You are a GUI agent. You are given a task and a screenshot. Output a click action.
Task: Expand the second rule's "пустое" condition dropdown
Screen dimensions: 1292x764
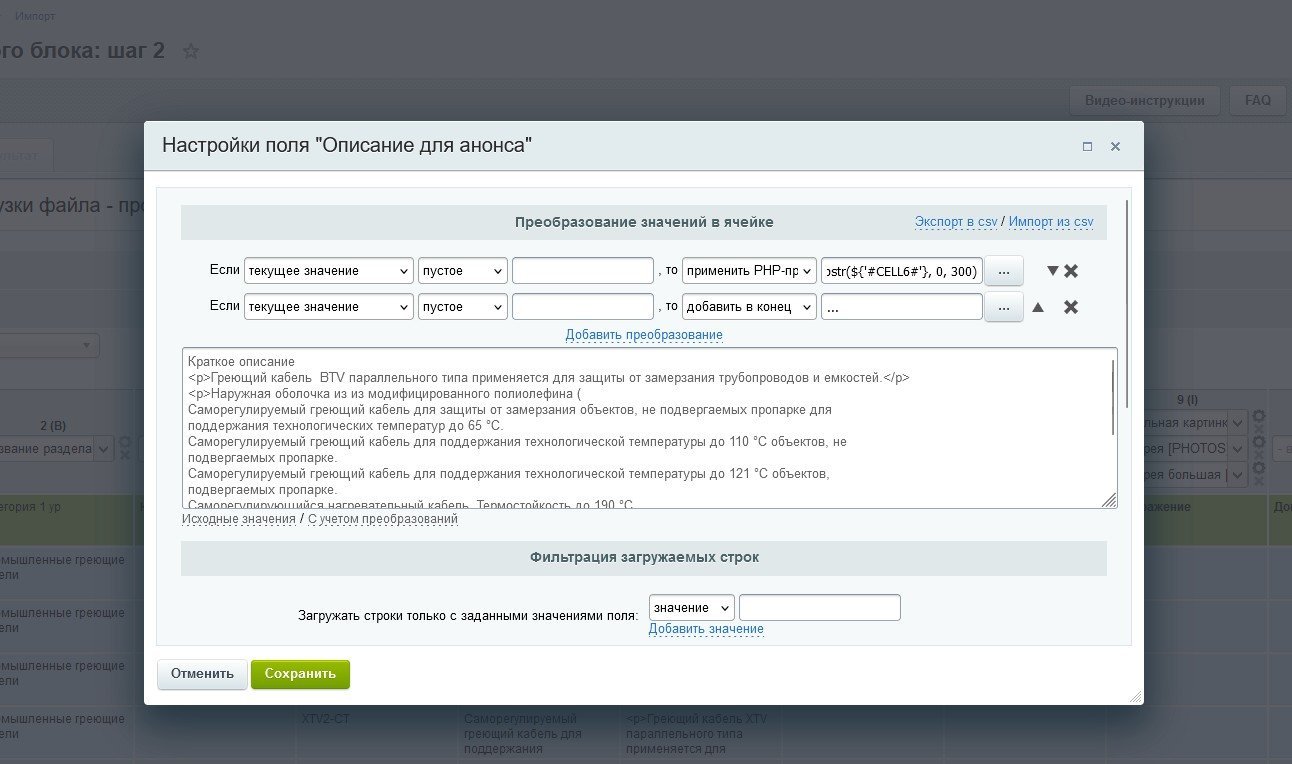(462, 307)
